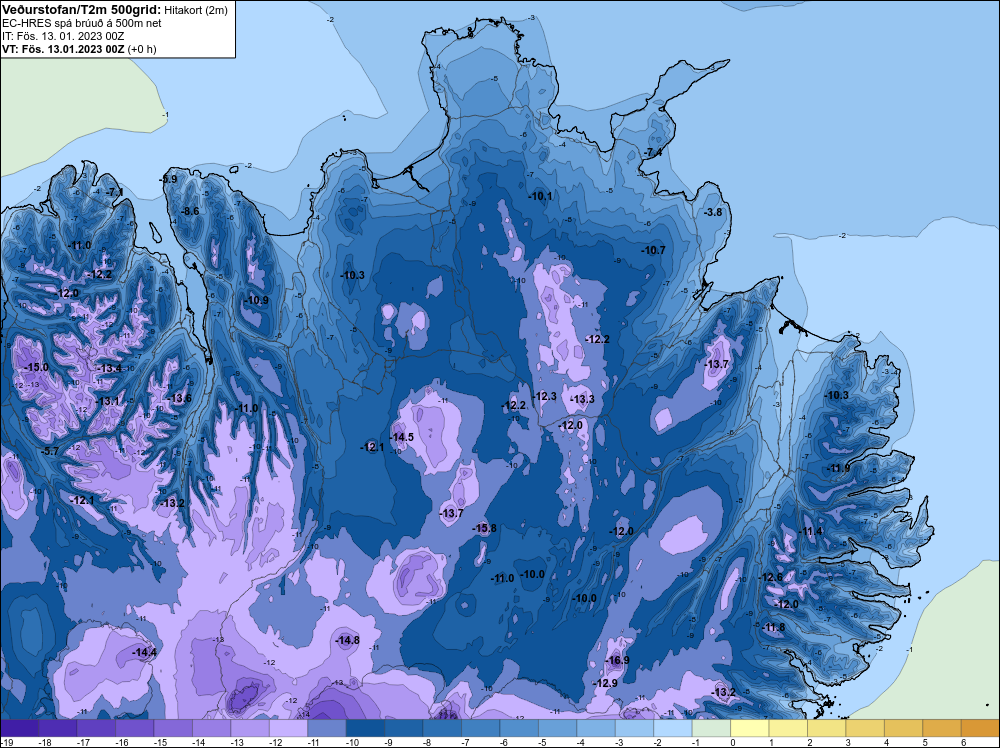Screen dimensions: 1000x748
Task: Click the pale green -1 legend swatch
Action: pos(711,728)
